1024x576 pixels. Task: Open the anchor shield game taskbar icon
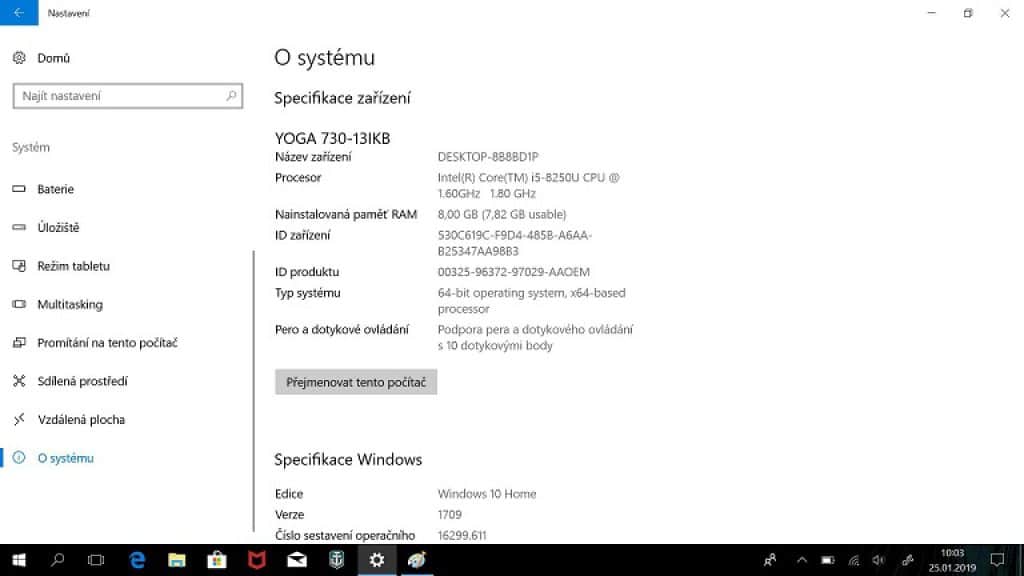(x=336, y=560)
